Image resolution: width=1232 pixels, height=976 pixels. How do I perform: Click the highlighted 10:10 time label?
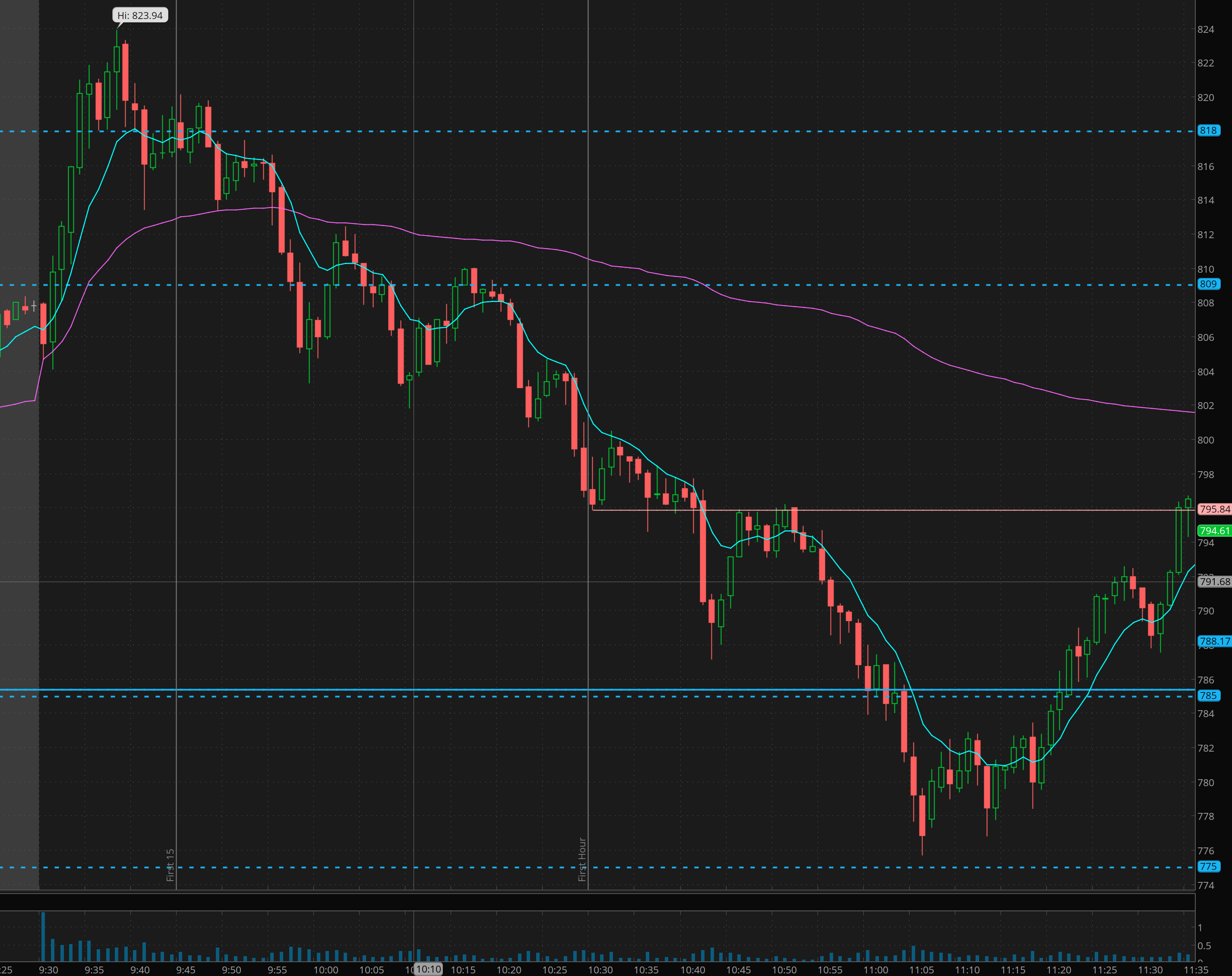pos(428,969)
